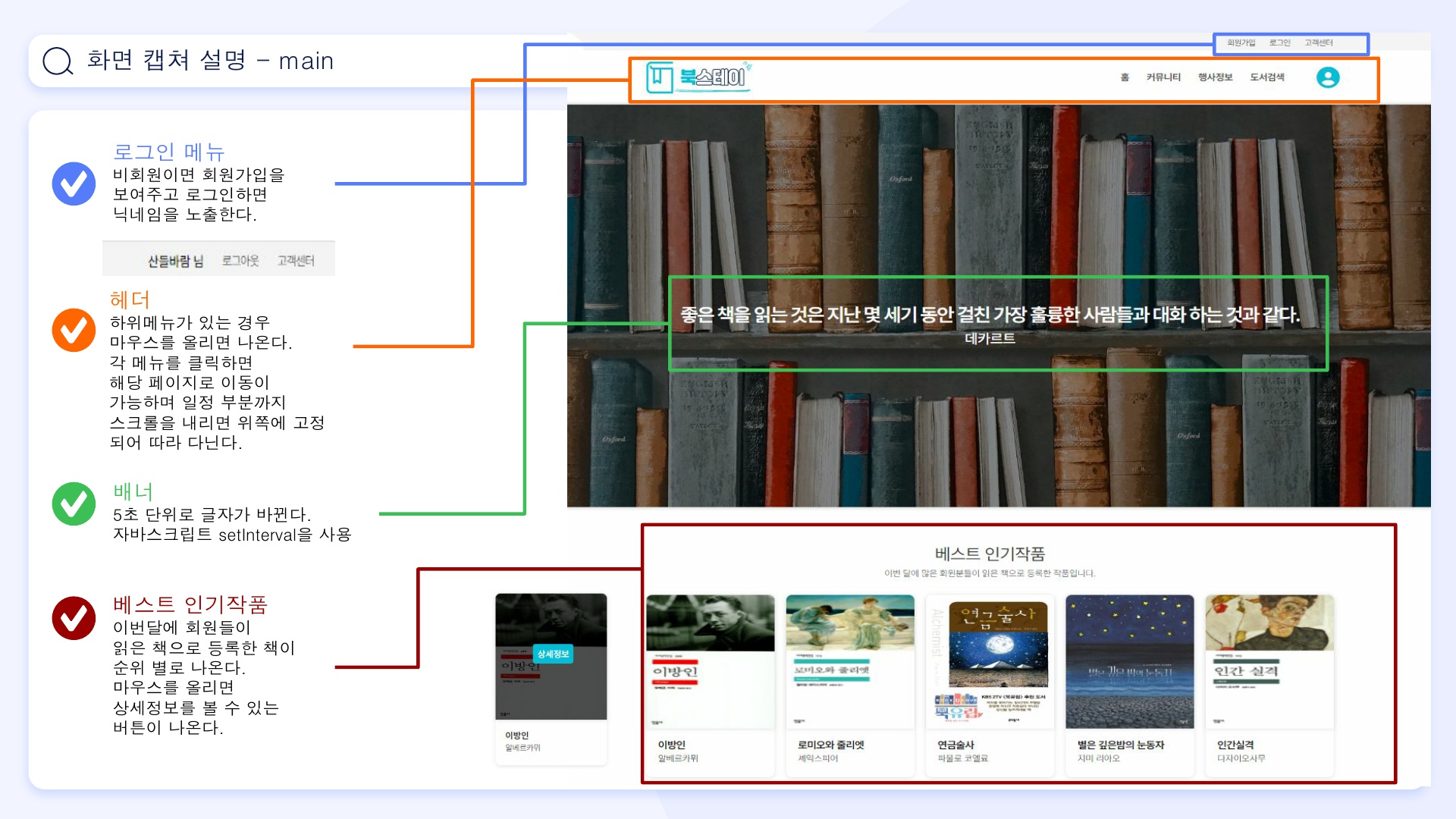Go to 도서검색 in the navigation
Viewport: 1456px width, 819px height.
pyautogui.click(x=1267, y=77)
